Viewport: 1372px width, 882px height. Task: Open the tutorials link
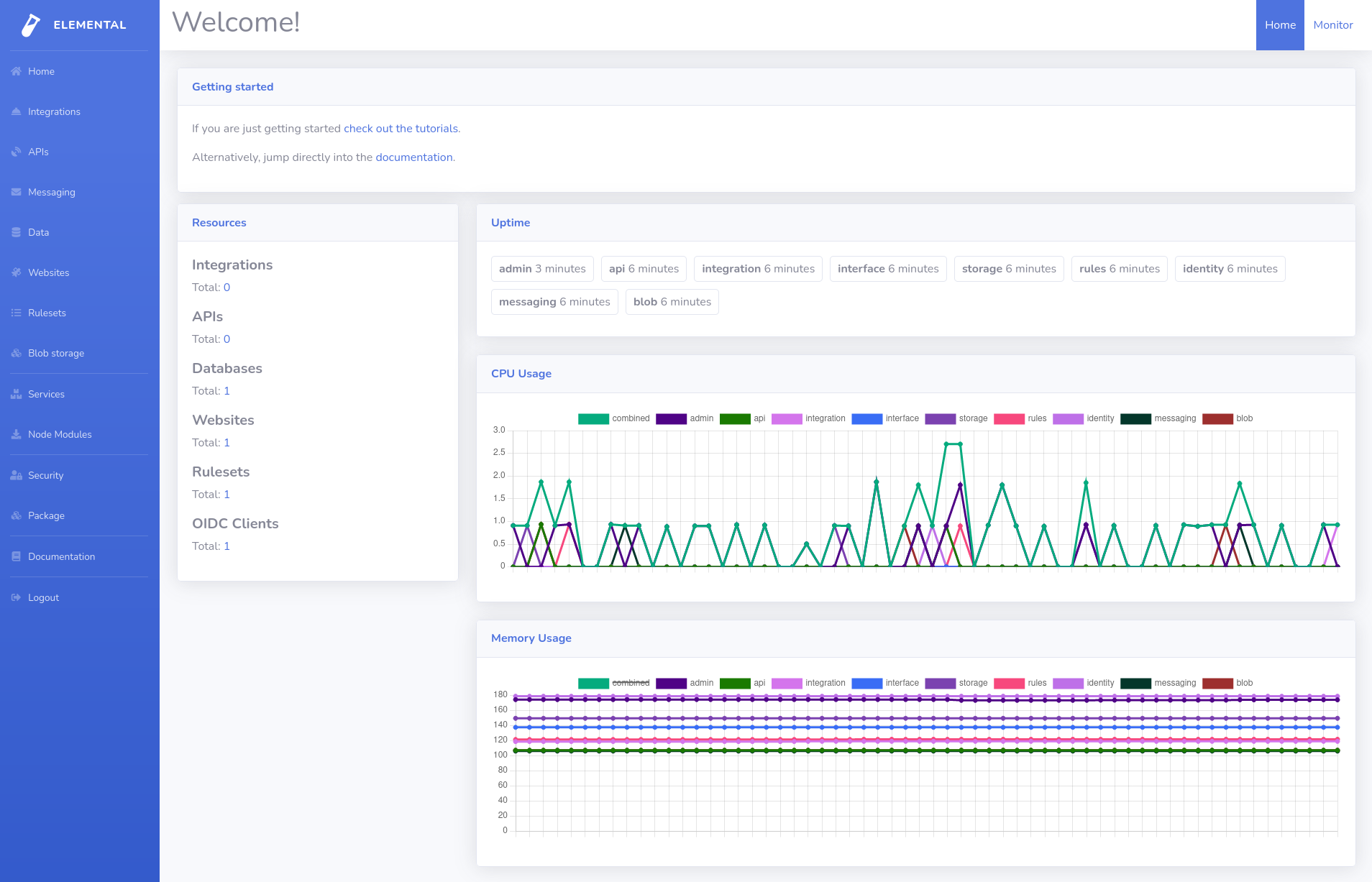[400, 128]
